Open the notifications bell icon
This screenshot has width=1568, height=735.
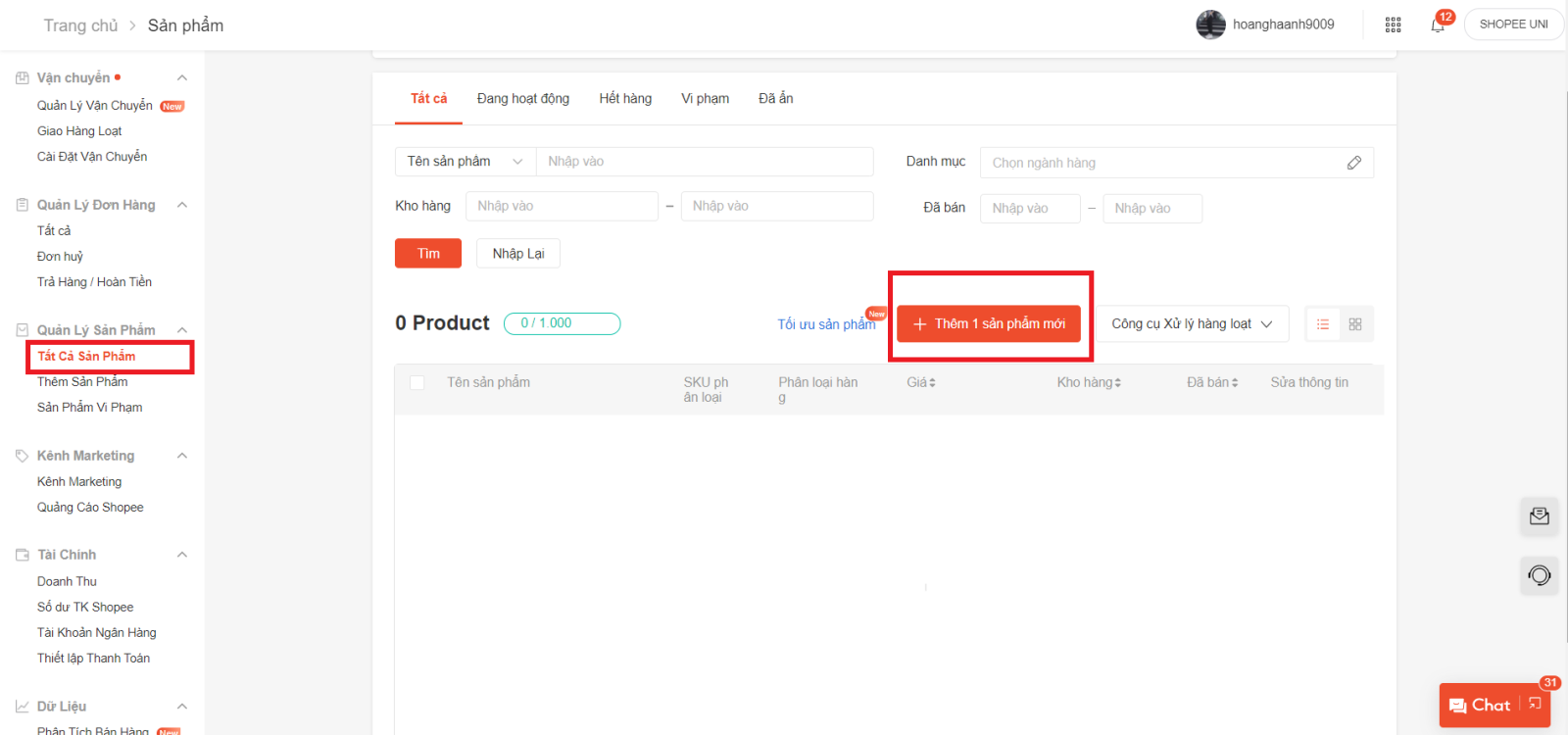(1437, 25)
